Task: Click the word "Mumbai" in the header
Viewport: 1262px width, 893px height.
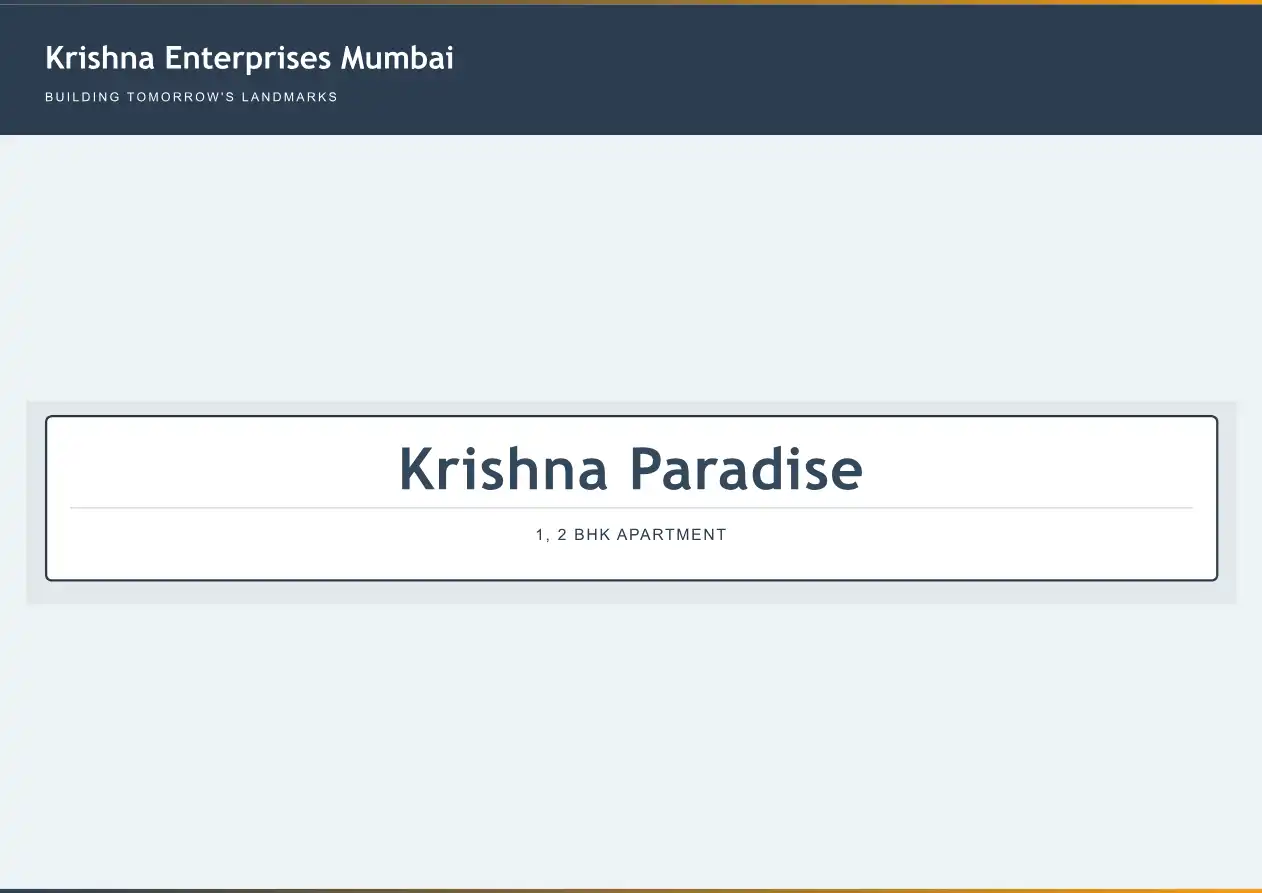Action: point(397,58)
